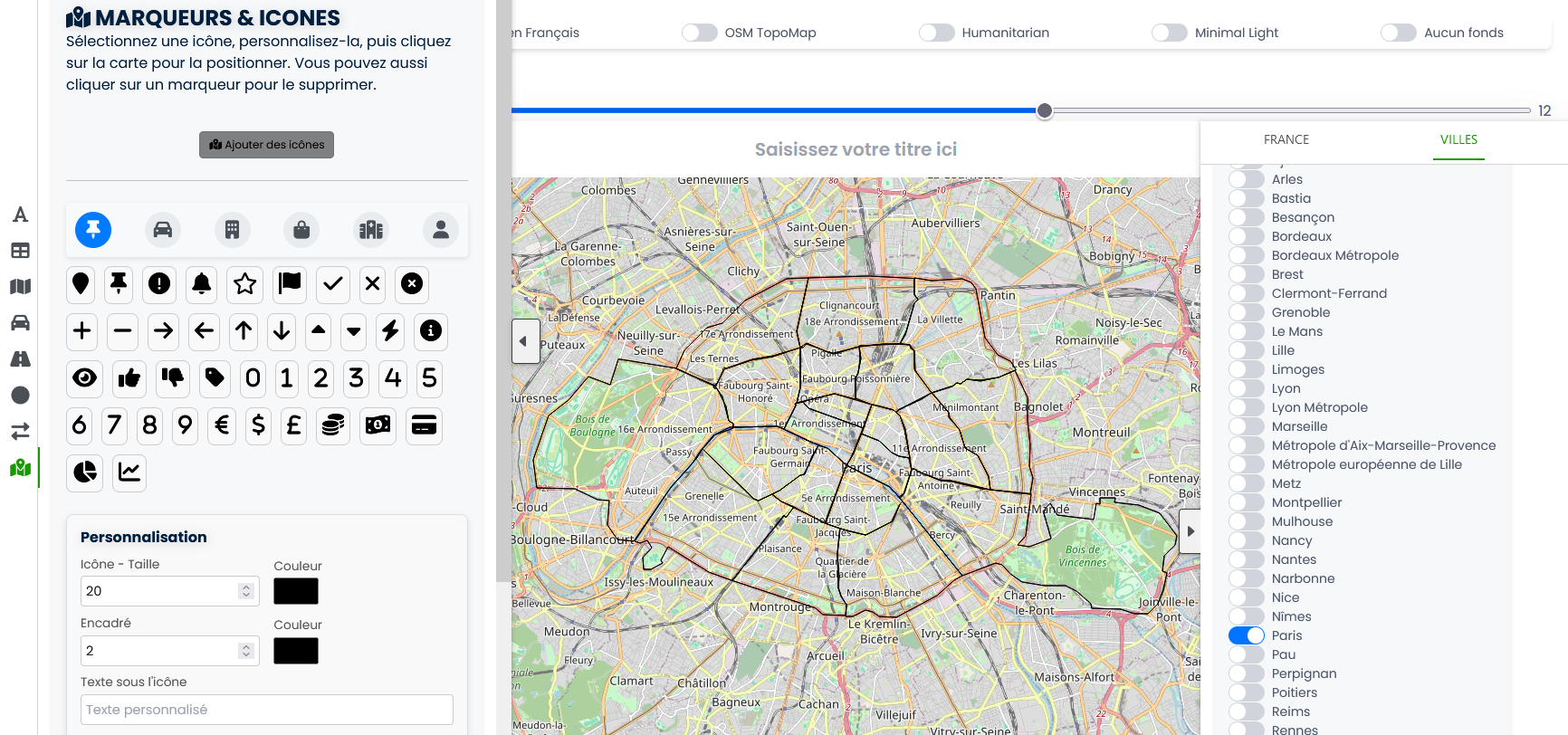
Task: Click the zoom level slider handle
Action: click(x=1045, y=110)
